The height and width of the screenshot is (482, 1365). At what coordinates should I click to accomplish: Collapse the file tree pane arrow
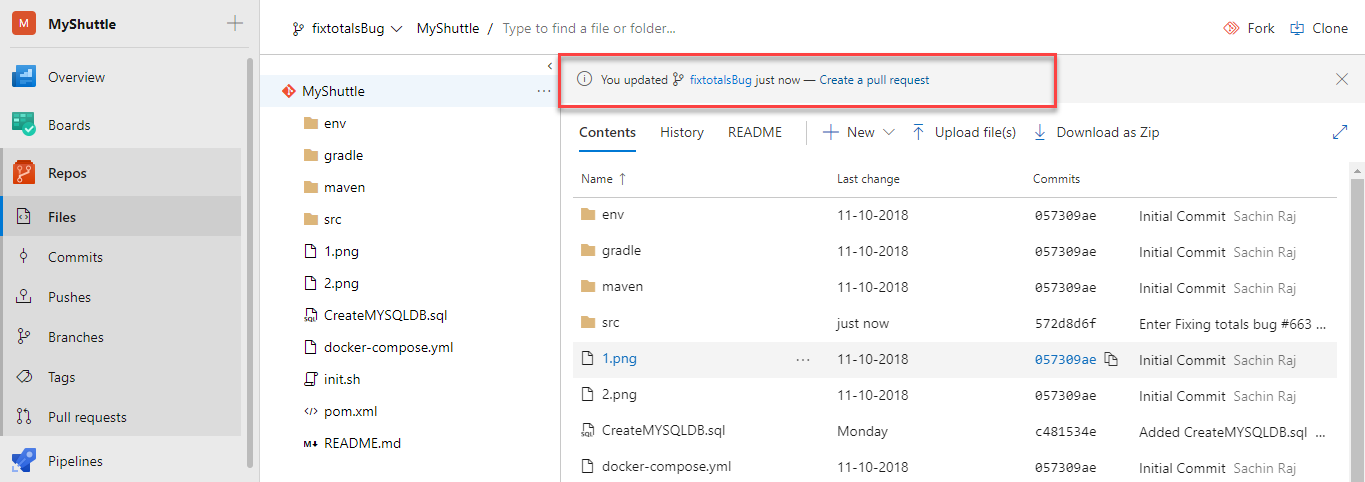[550, 66]
